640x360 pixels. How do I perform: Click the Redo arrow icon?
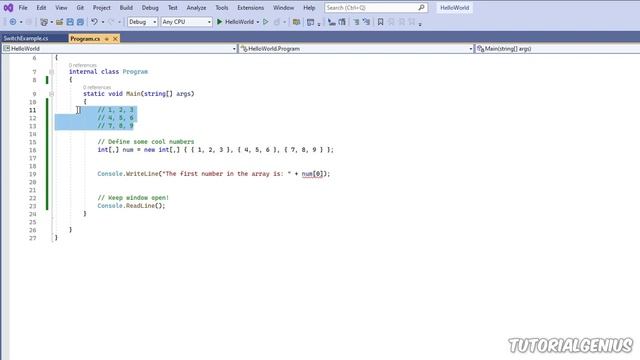click(111, 22)
